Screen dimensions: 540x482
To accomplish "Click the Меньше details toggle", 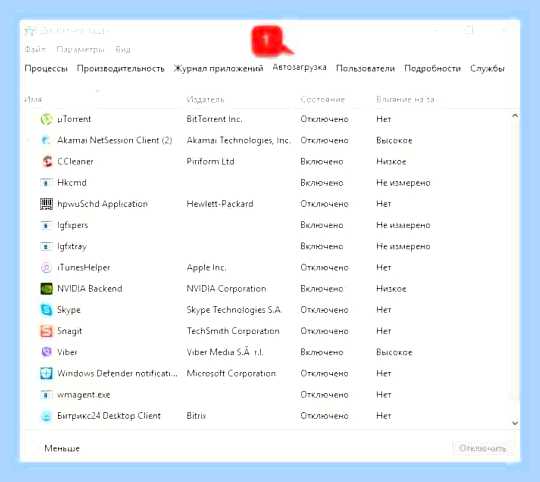I will pos(62,449).
